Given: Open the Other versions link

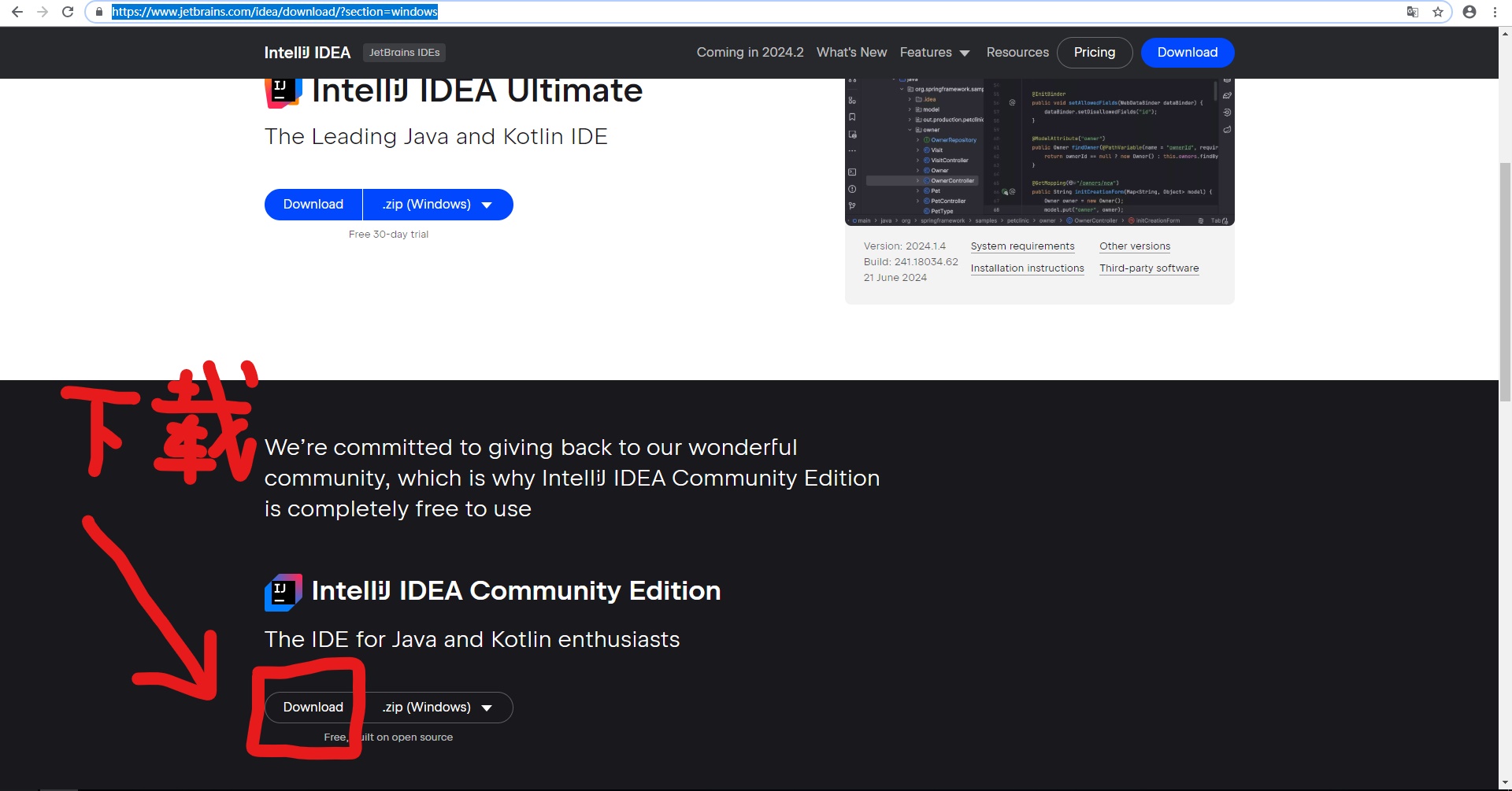Looking at the screenshot, I should (1135, 246).
